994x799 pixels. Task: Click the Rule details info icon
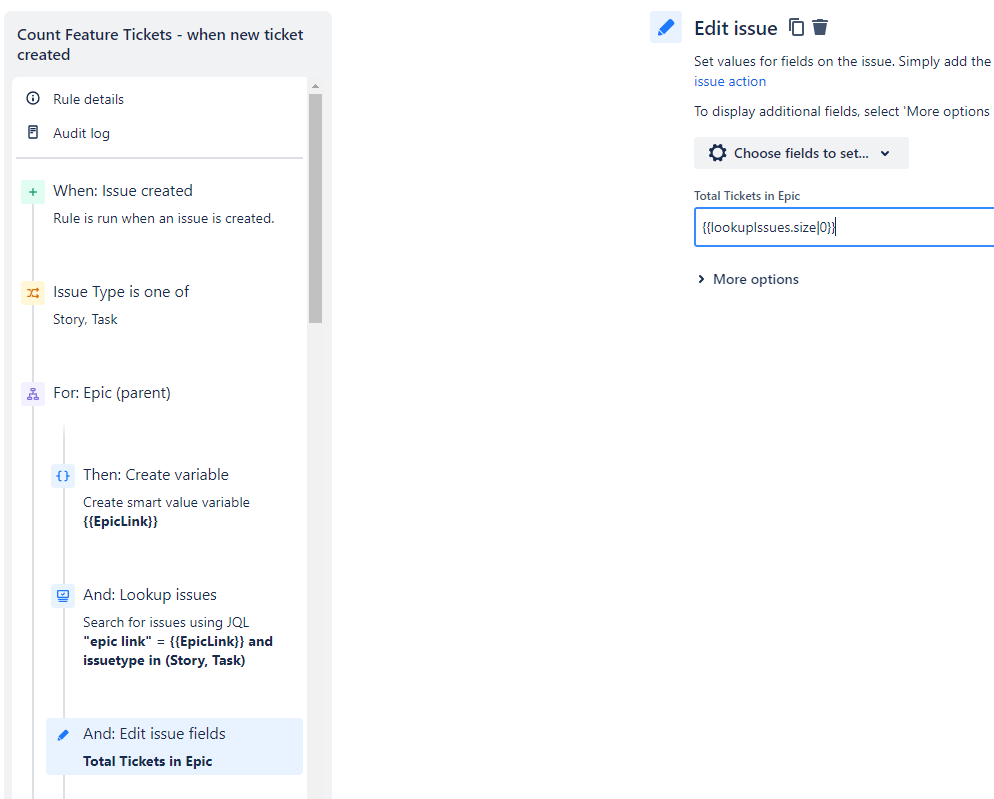click(33, 98)
